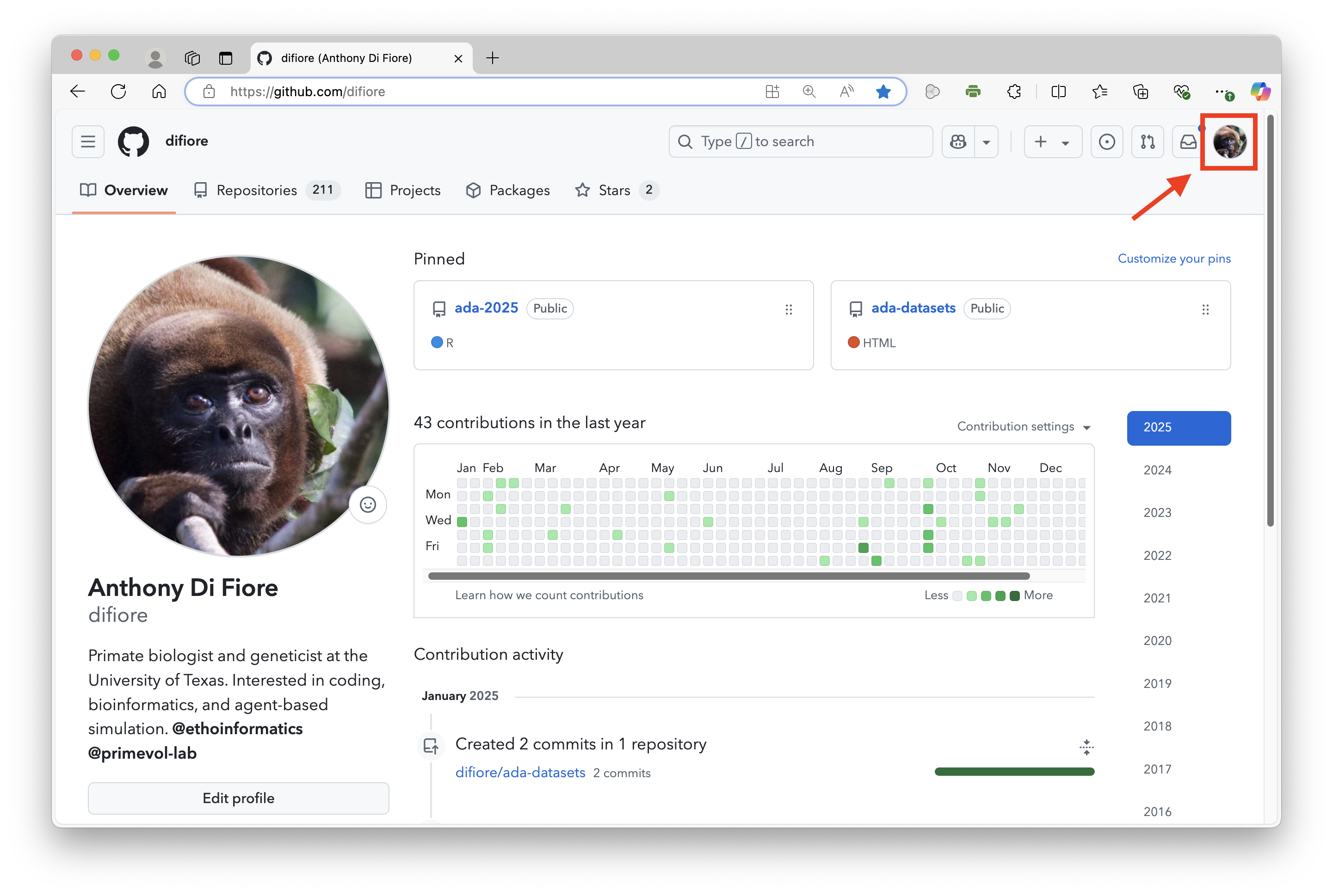Open the notifications inbox icon
Screen dimensions: 1333x896
[x=1188, y=141]
